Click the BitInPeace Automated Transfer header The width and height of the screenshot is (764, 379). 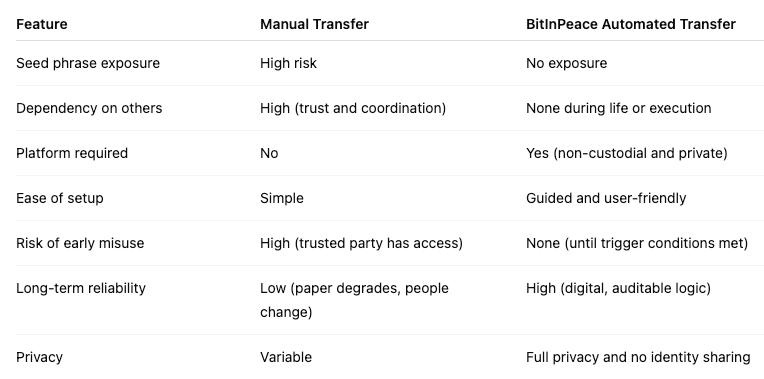(630, 24)
